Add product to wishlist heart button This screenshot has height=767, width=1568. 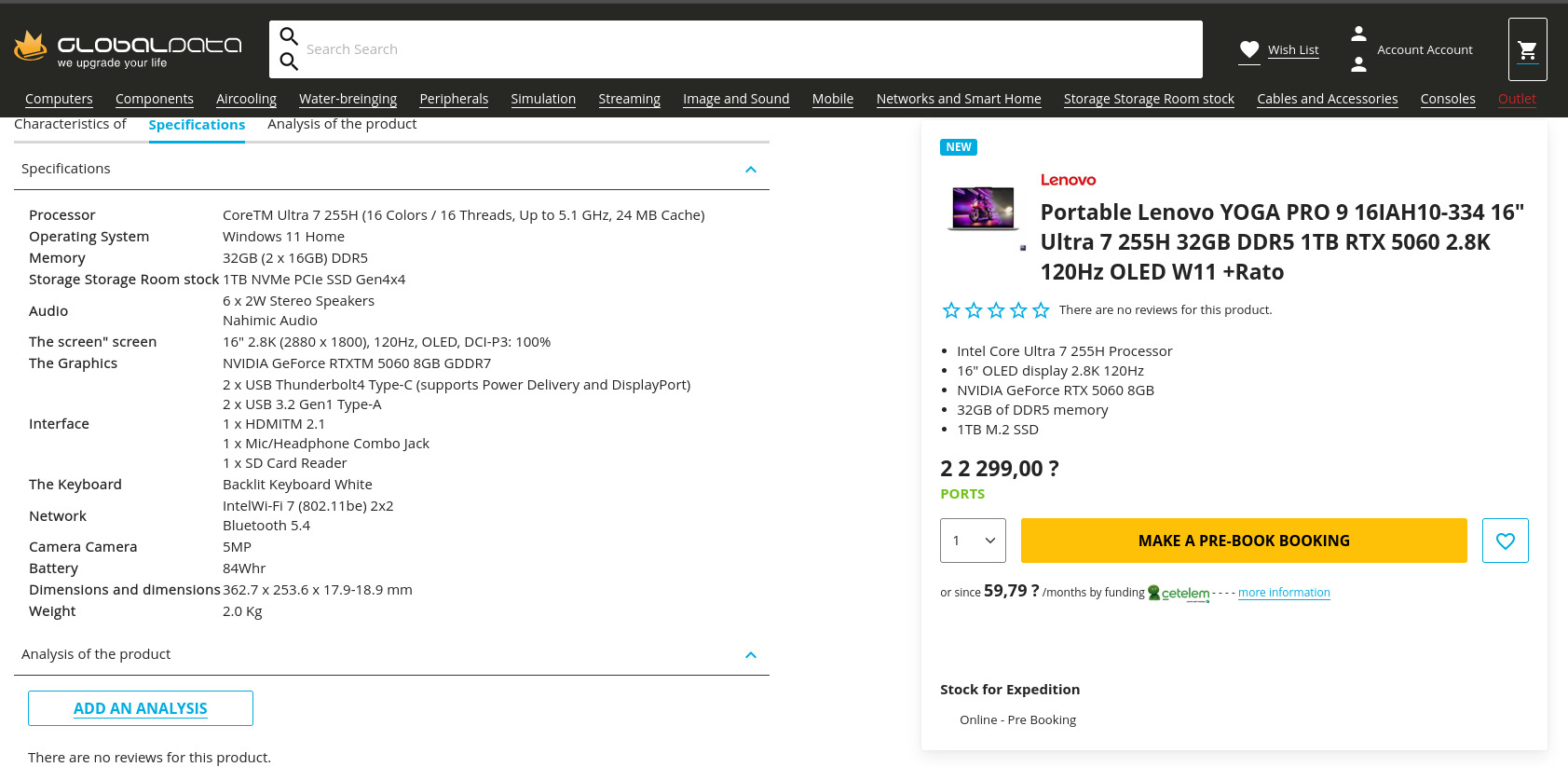pos(1505,541)
